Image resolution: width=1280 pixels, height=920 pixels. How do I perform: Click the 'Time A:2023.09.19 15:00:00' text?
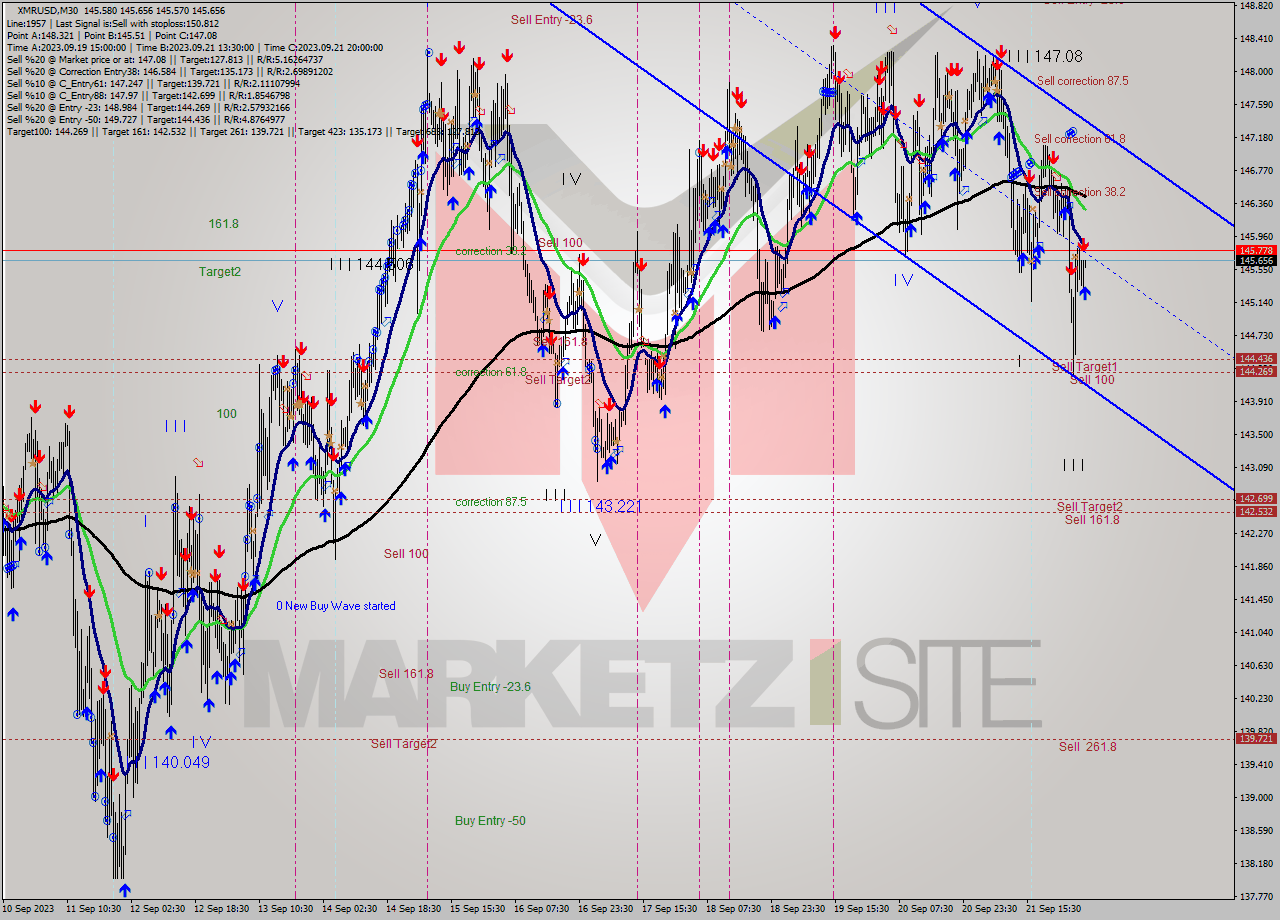click(x=66, y=47)
